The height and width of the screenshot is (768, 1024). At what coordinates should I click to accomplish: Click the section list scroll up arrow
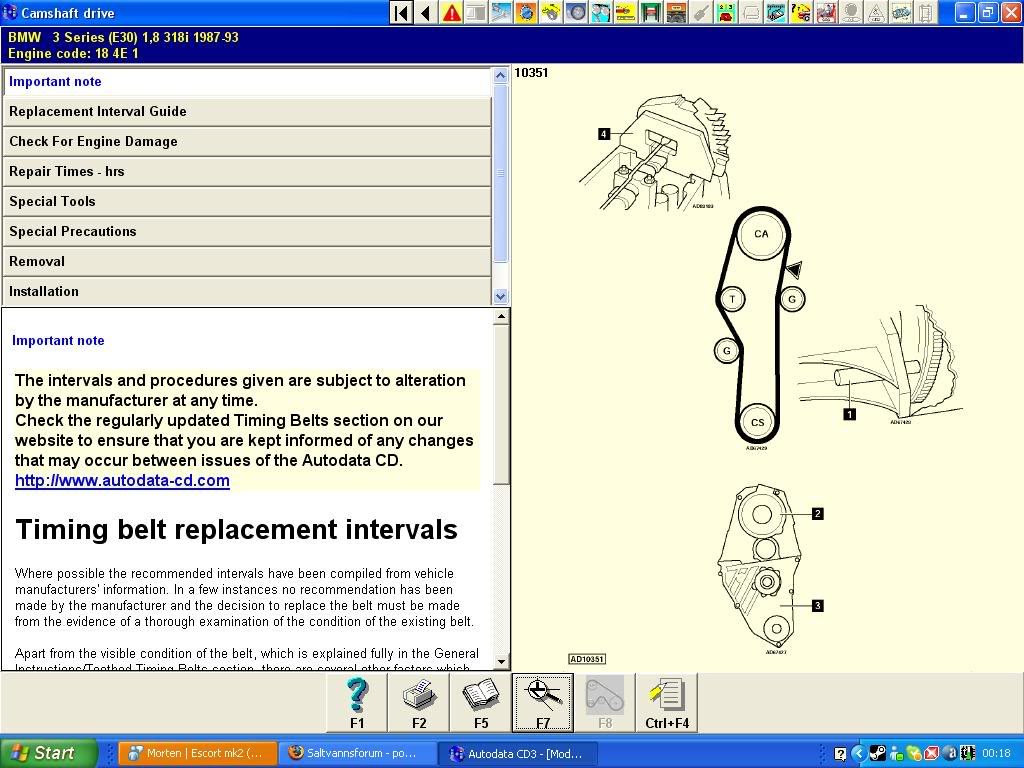(x=500, y=75)
